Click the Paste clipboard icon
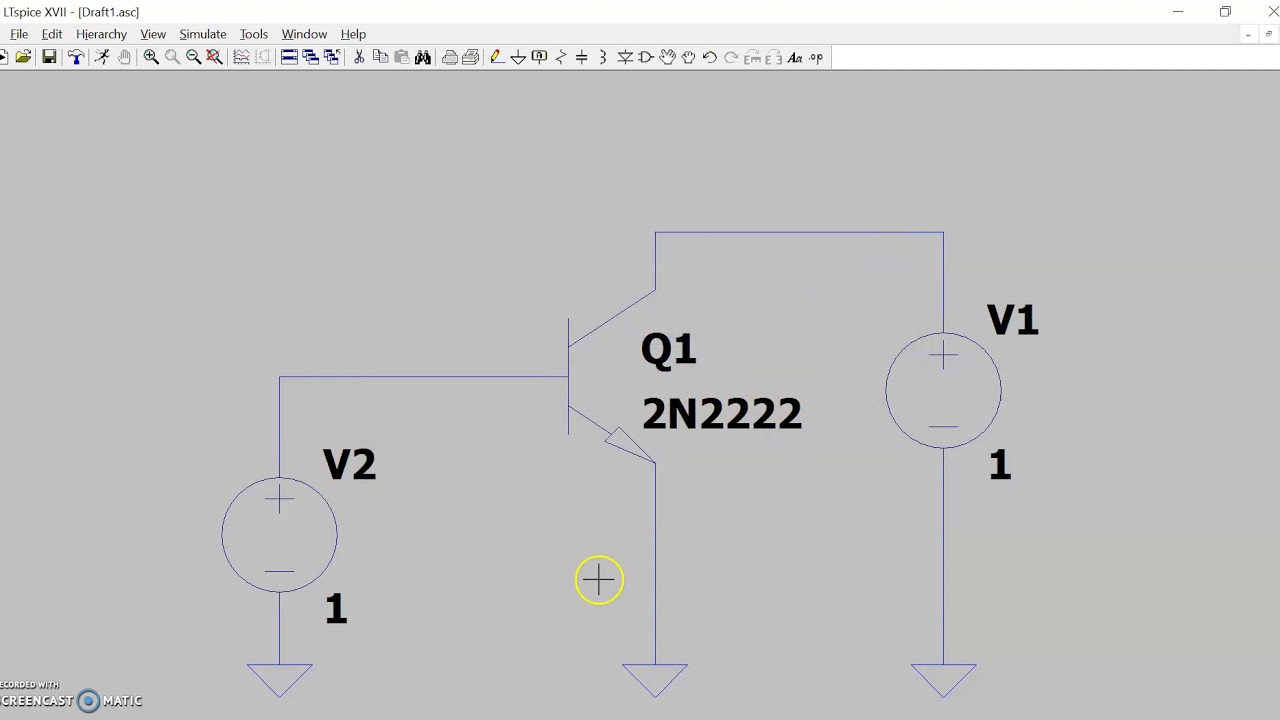1280x720 pixels. point(401,58)
